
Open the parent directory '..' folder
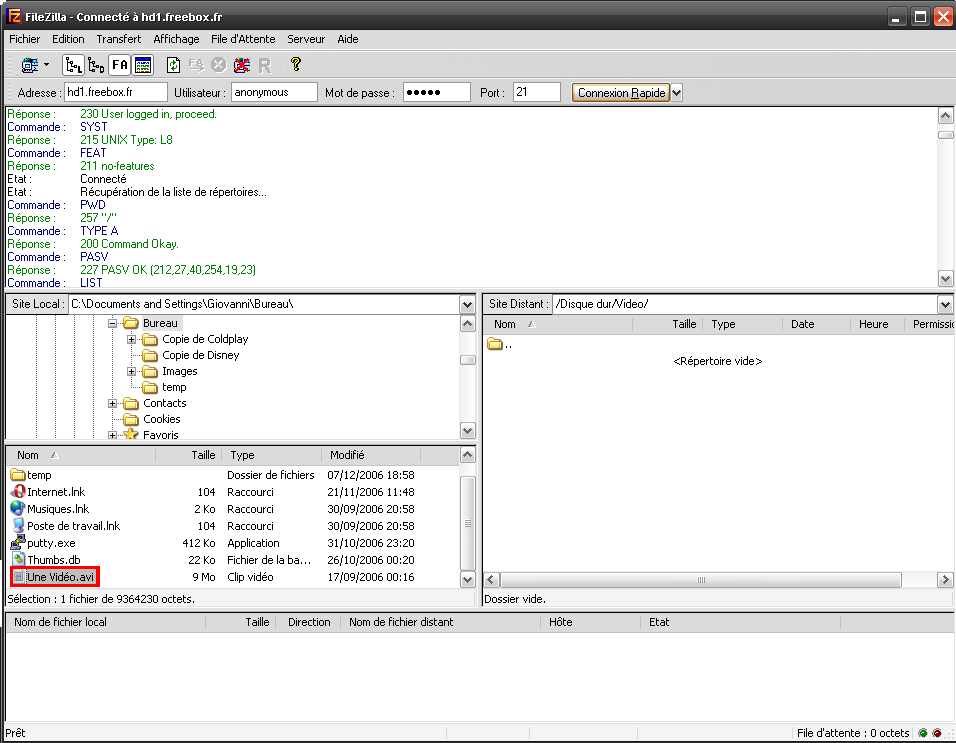coord(500,344)
